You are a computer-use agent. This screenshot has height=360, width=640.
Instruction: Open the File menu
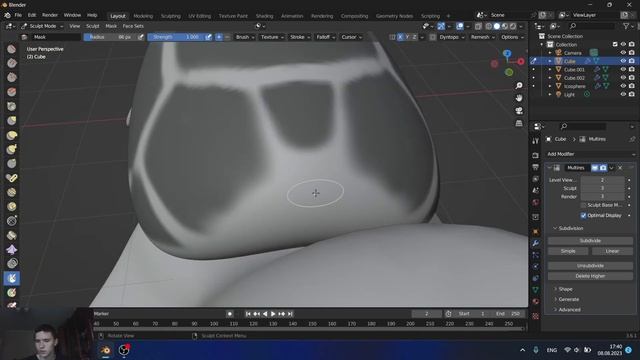click(x=18, y=15)
